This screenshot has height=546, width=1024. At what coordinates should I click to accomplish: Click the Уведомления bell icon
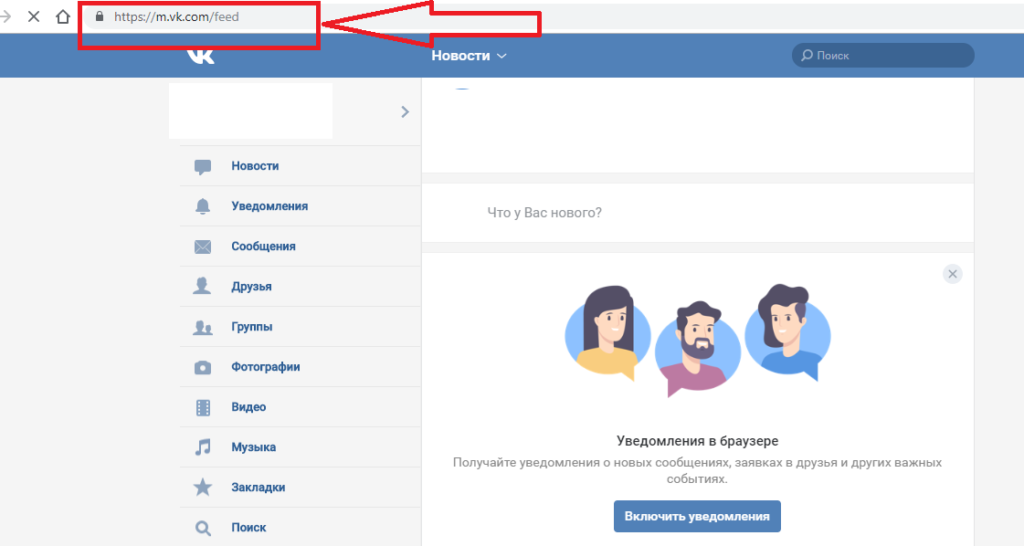coord(202,206)
